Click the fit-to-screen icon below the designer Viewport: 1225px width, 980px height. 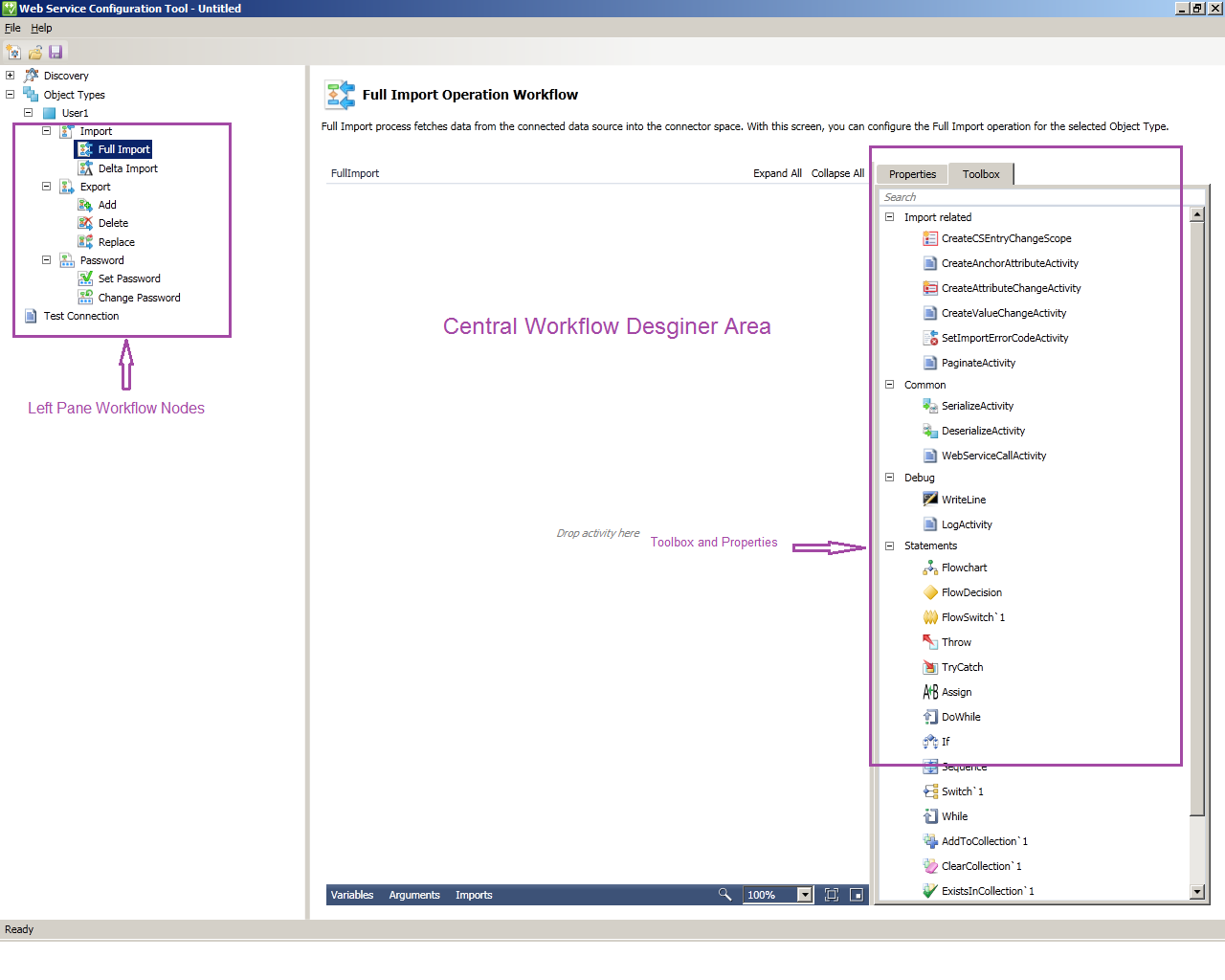(832, 895)
